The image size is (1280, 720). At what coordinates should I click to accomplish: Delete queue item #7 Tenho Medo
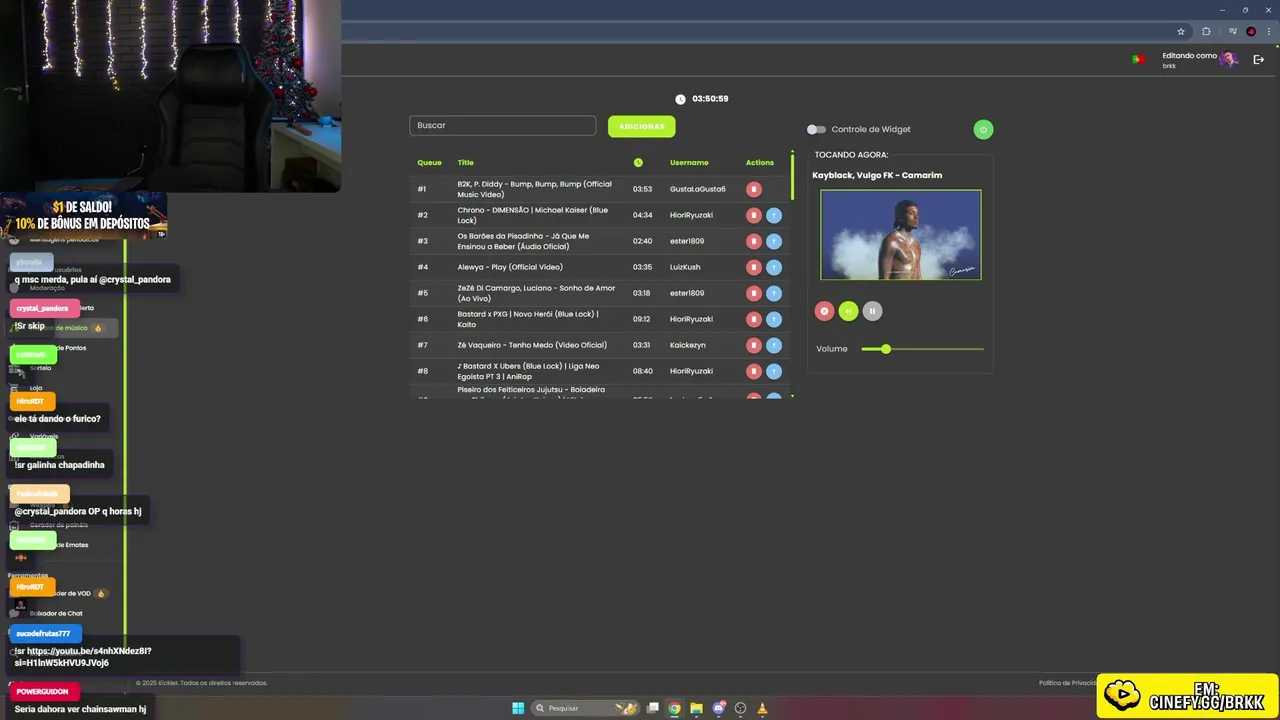[x=754, y=345]
